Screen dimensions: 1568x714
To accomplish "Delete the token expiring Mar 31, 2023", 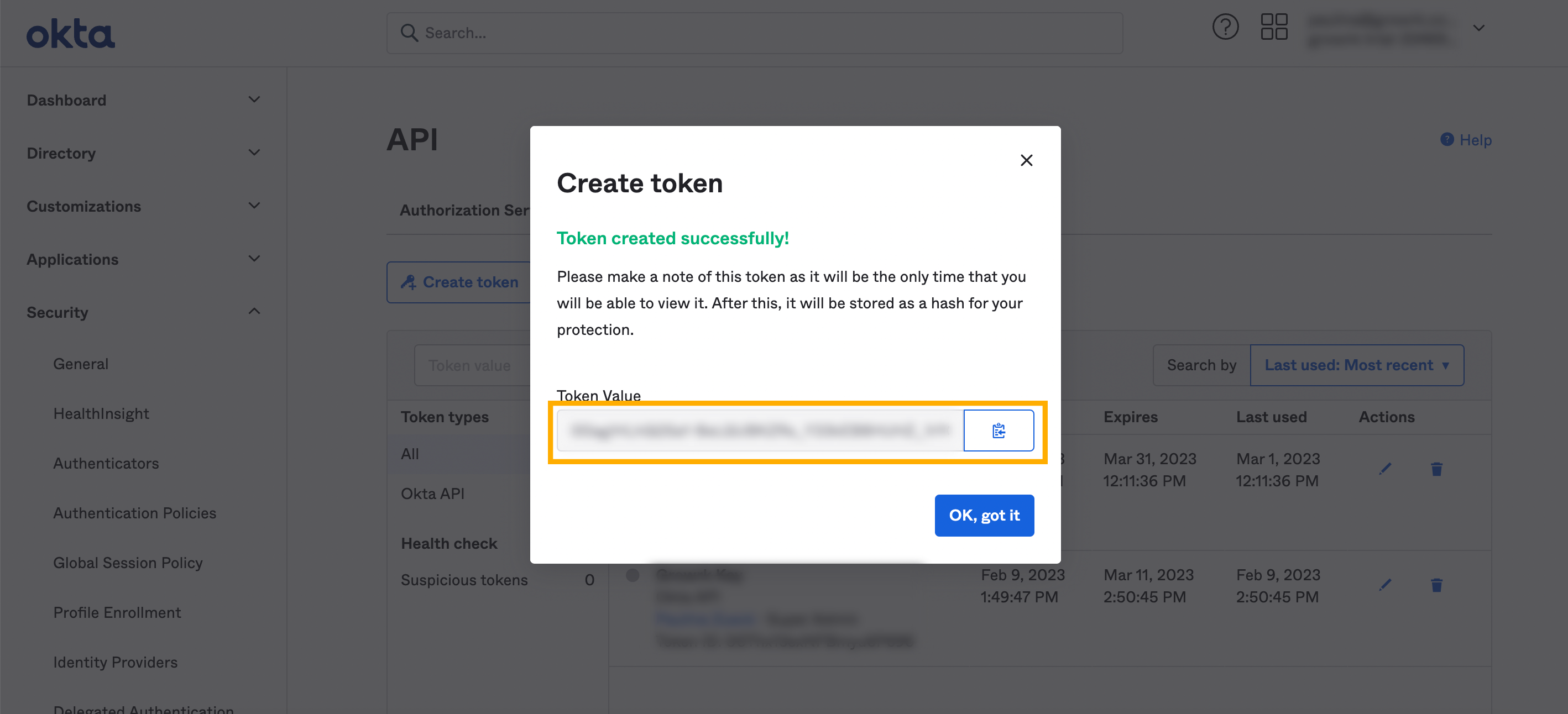I will point(1436,469).
